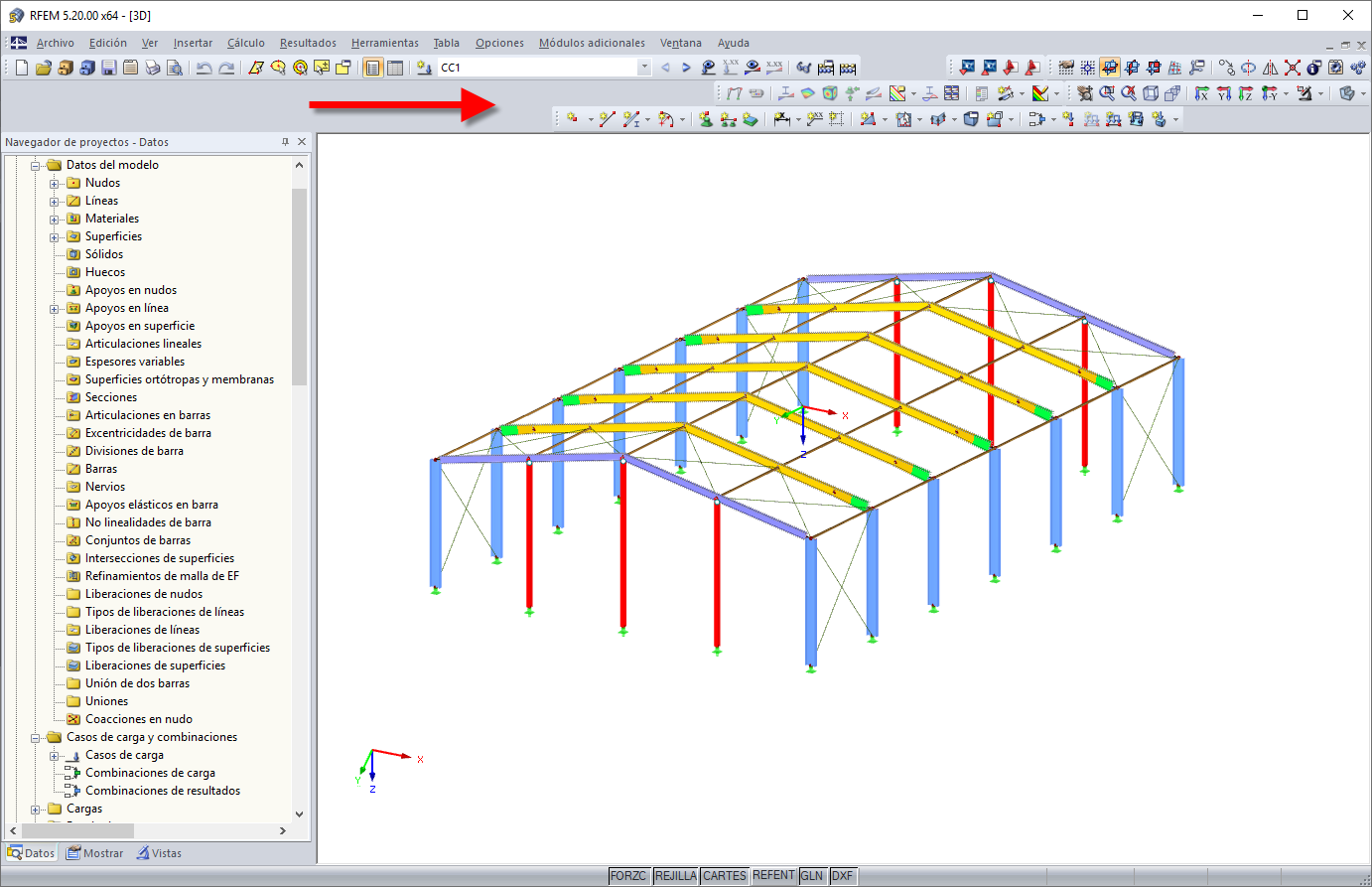Redo the last undone action
1372x887 pixels.
pos(226,68)
